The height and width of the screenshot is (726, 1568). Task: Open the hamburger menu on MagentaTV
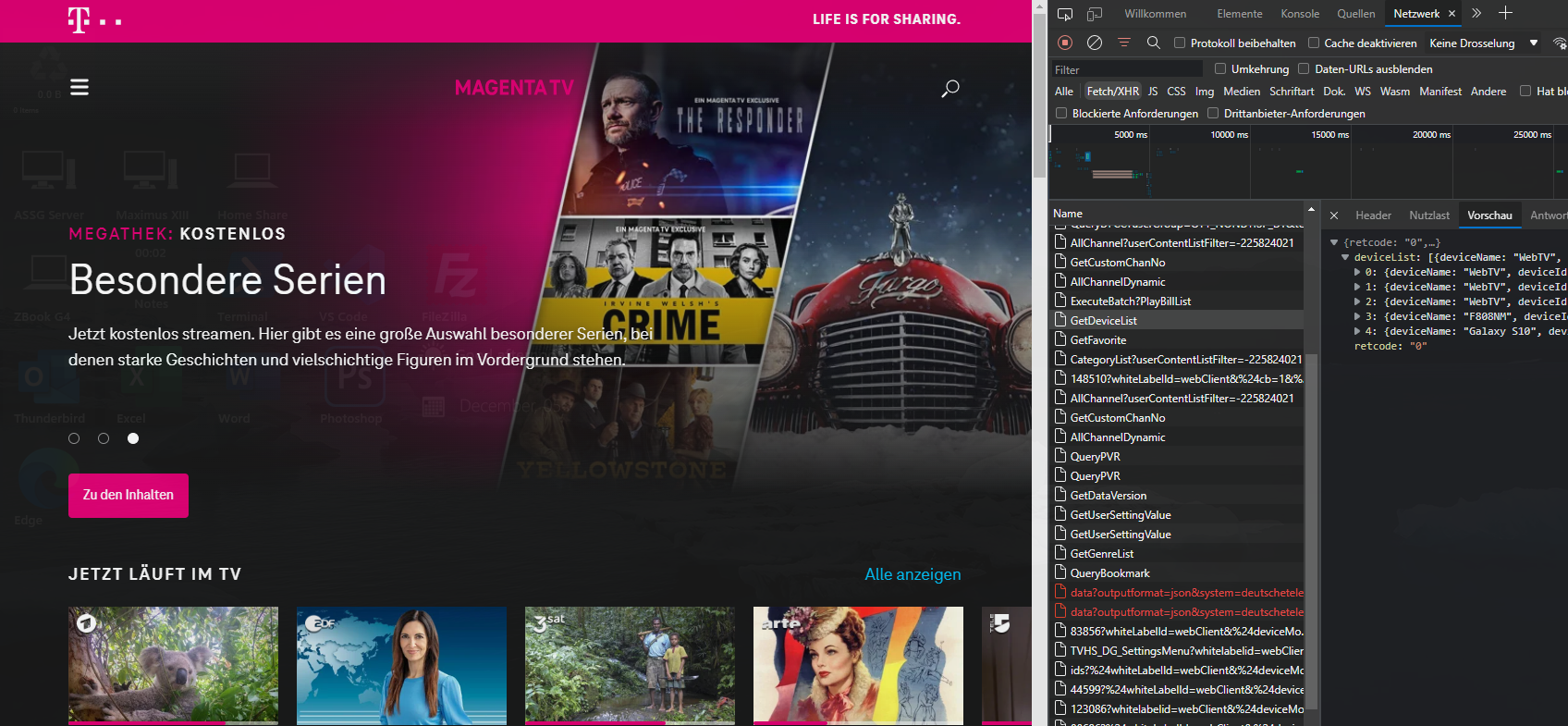pos(80,87)
